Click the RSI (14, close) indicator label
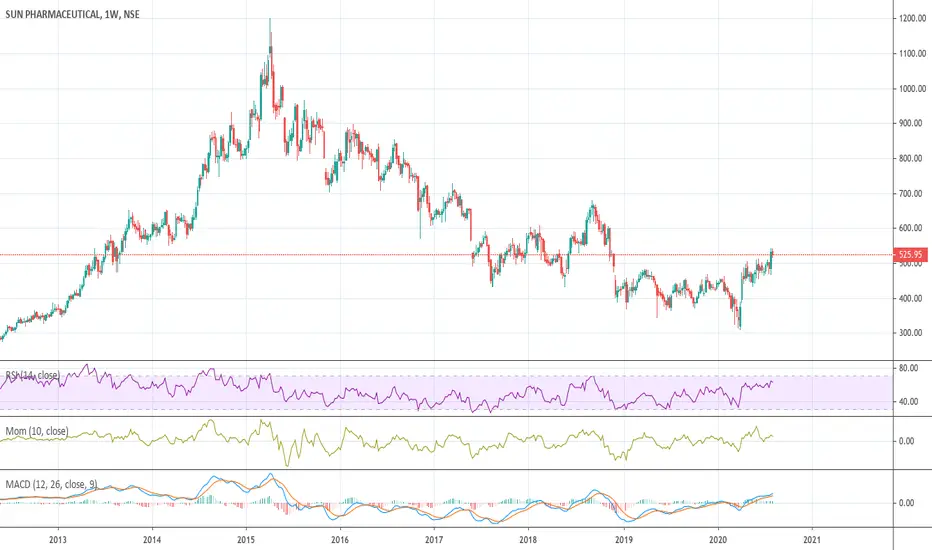Image resolution: width=932 pixels, height=550 pixels. [33, 375]
